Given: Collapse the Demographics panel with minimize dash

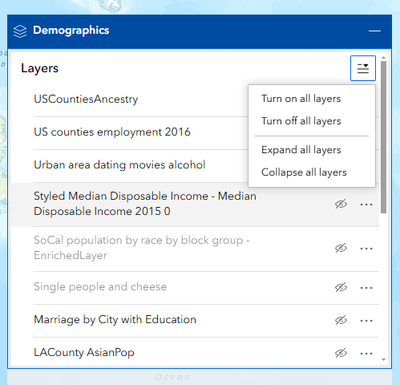Looking at the screenshot, I should click(375, 31).
